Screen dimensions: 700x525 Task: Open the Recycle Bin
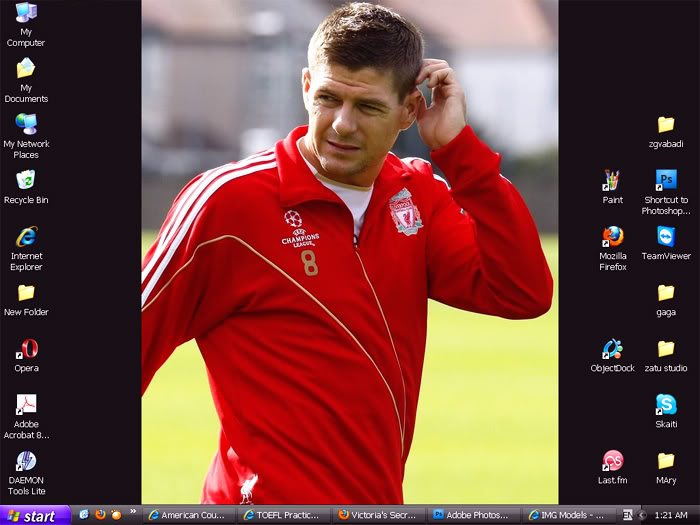pyautogui.click(x=26, y=181)
